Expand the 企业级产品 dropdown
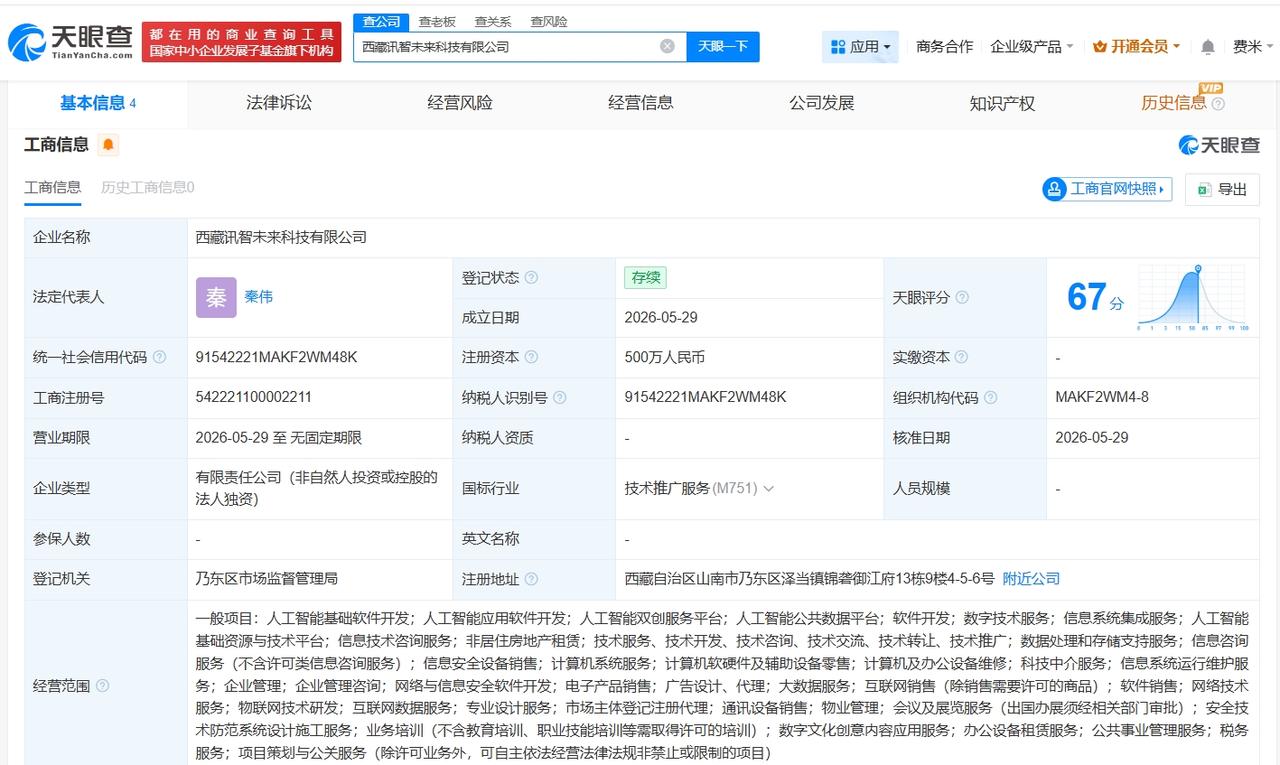 click(1032, 47)
